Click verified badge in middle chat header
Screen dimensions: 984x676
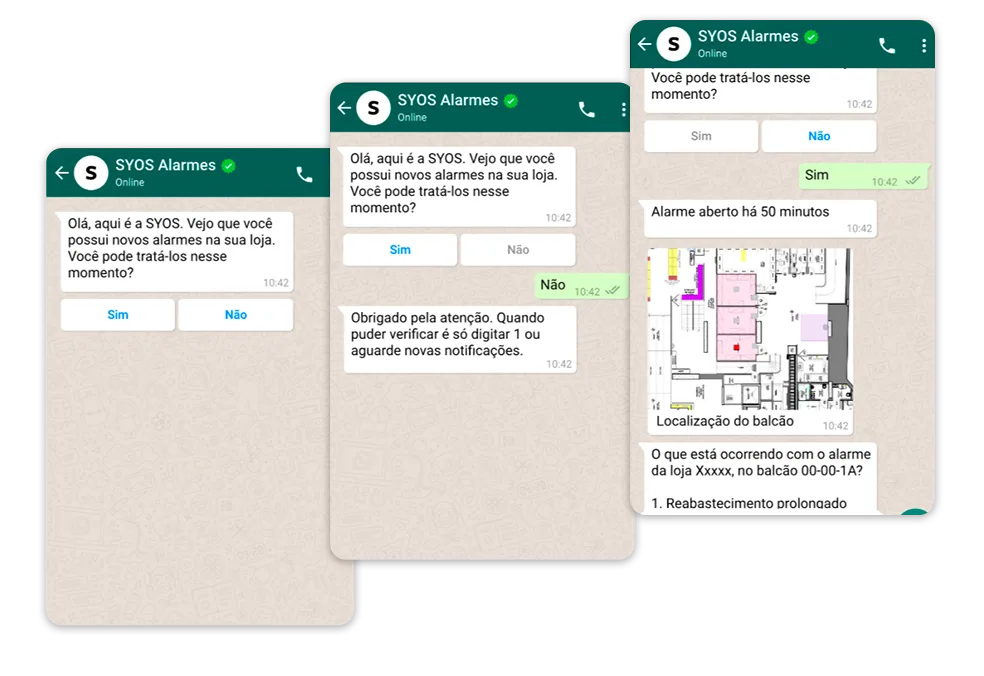click(511, 101)
